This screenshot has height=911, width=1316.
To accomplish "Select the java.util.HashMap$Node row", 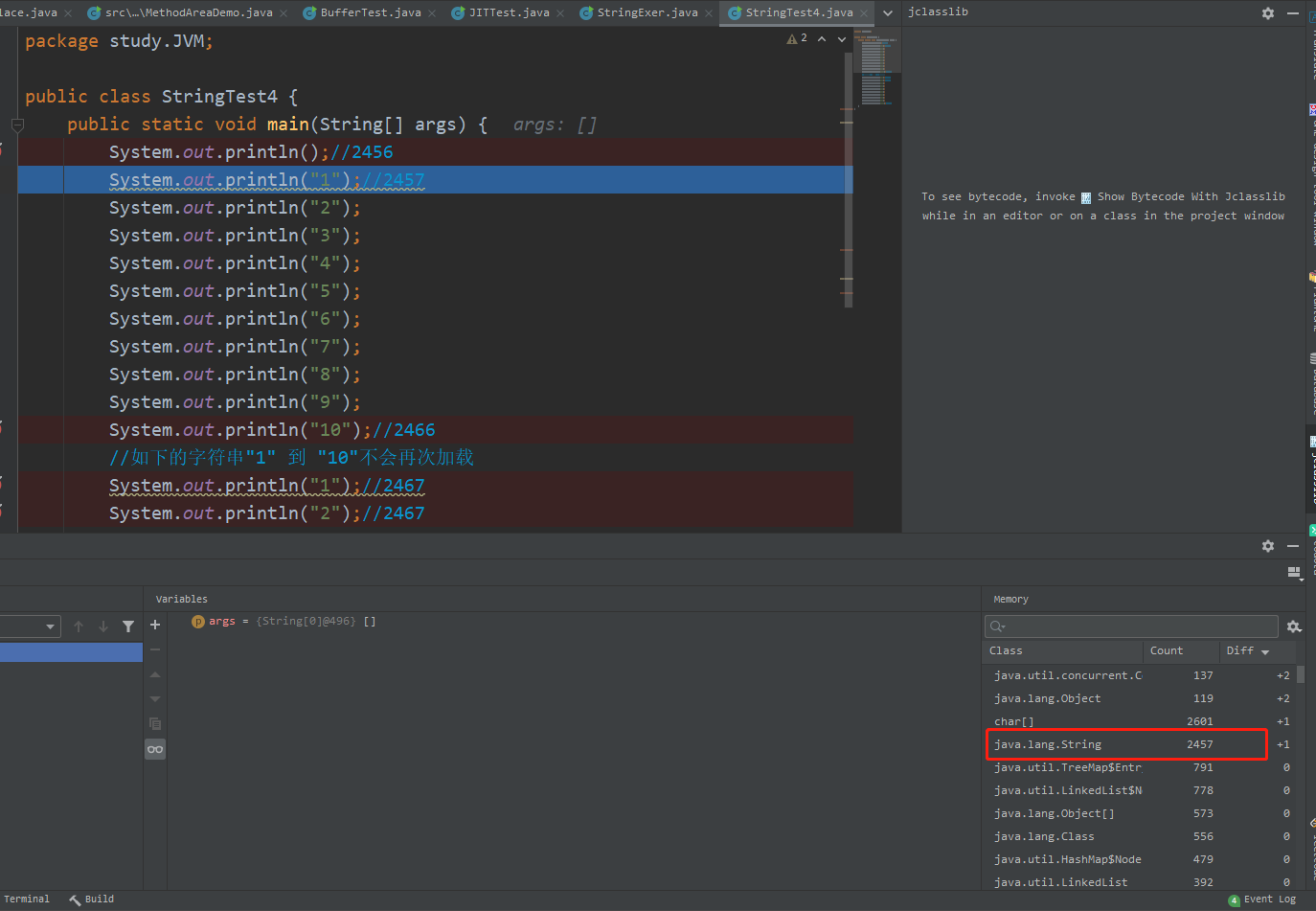I will click(1140, 859).
